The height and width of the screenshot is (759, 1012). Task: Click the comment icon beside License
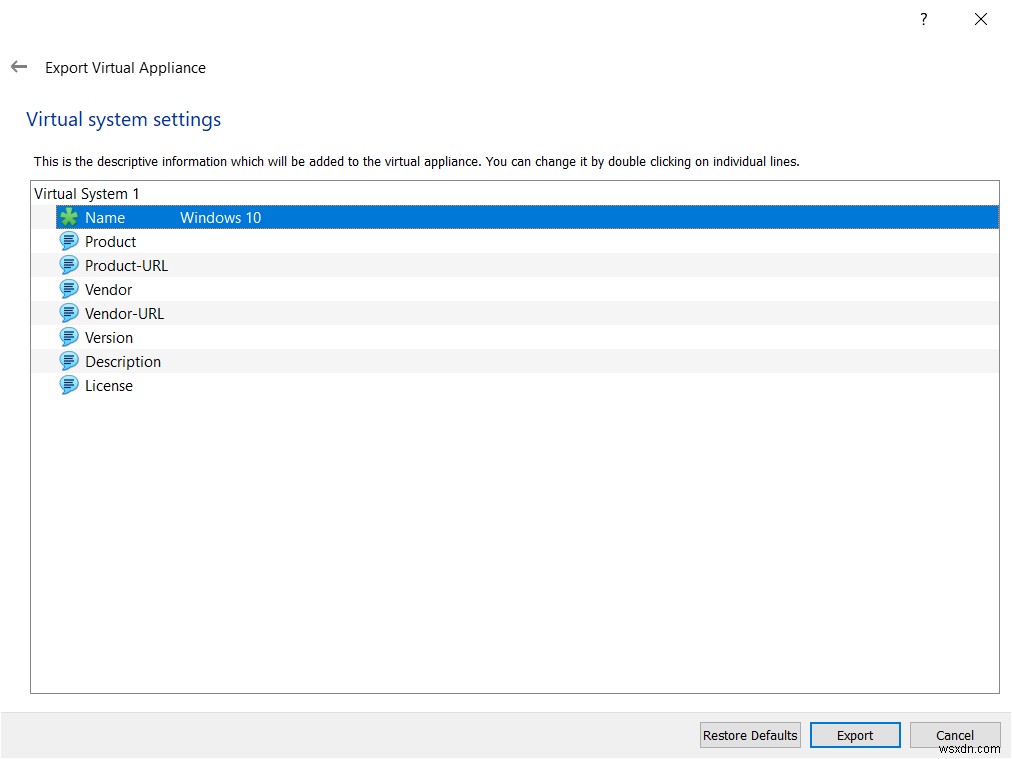click(x=68, y=385)
